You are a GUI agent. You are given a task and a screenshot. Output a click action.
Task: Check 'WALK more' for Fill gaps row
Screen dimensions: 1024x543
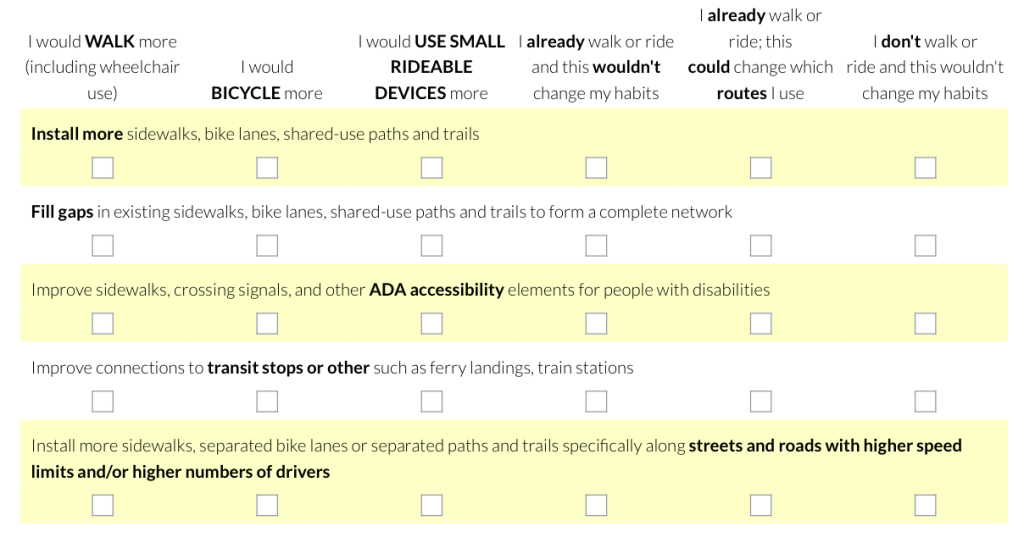[x=103, y=246]
